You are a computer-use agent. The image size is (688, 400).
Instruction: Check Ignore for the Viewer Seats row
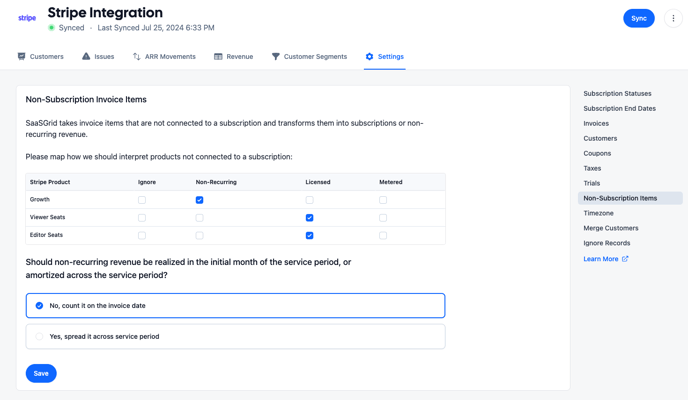142,217
